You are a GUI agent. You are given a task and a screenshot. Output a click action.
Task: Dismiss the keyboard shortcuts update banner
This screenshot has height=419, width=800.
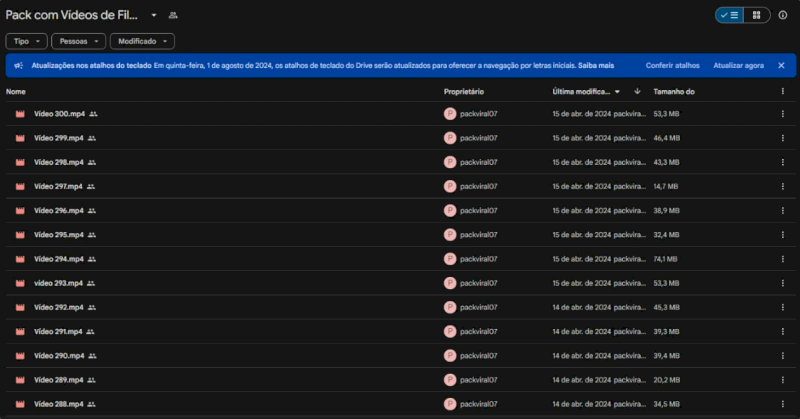point(781,65)
